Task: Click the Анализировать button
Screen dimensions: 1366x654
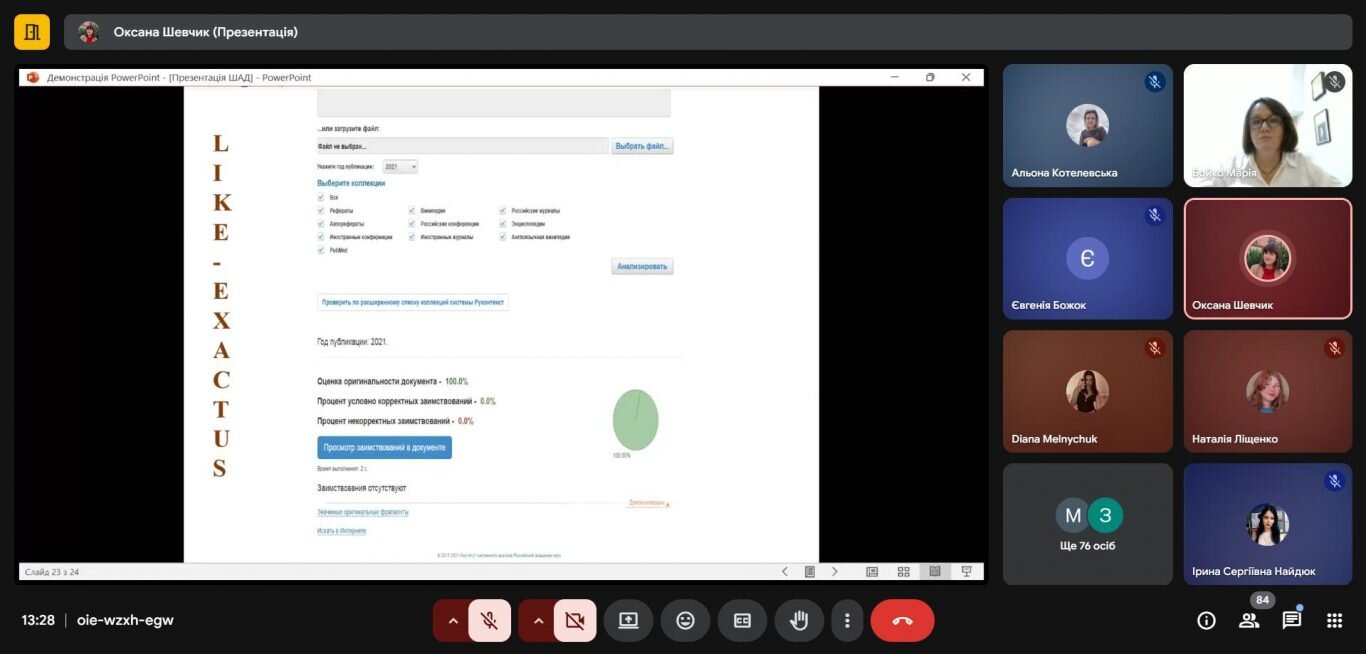Action: click(643, 267)
